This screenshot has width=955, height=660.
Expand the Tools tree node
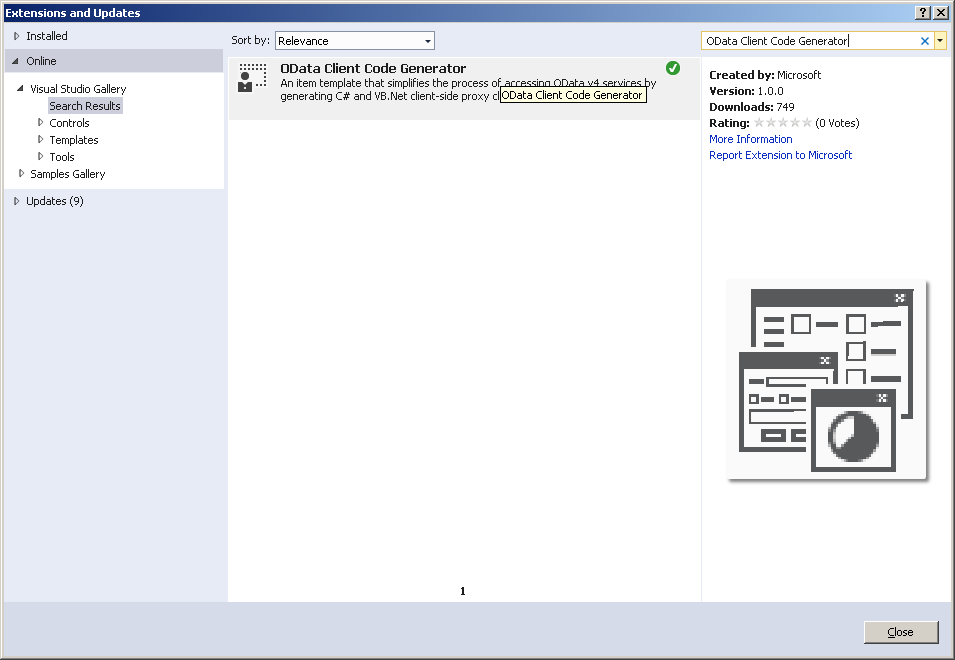(x=41, y=157)
